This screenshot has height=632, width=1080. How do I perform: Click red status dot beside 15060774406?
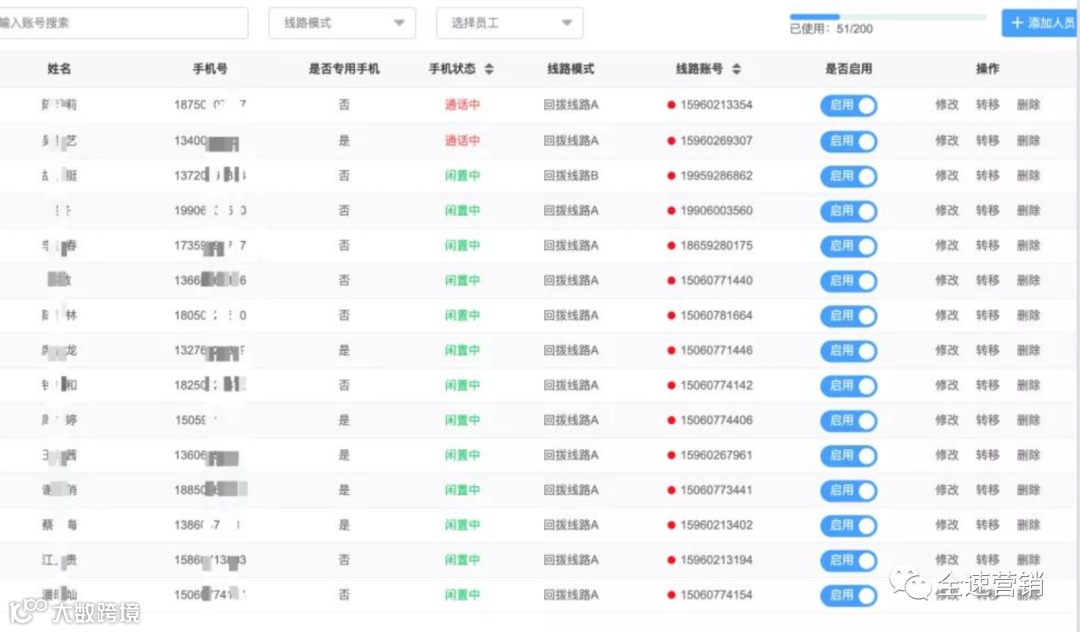671,421
